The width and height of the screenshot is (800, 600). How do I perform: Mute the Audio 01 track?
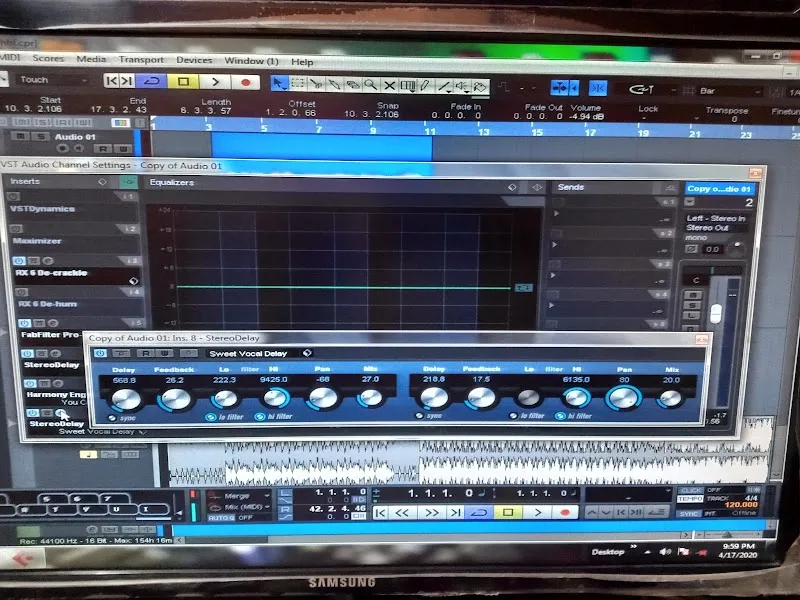coord(20,136)
